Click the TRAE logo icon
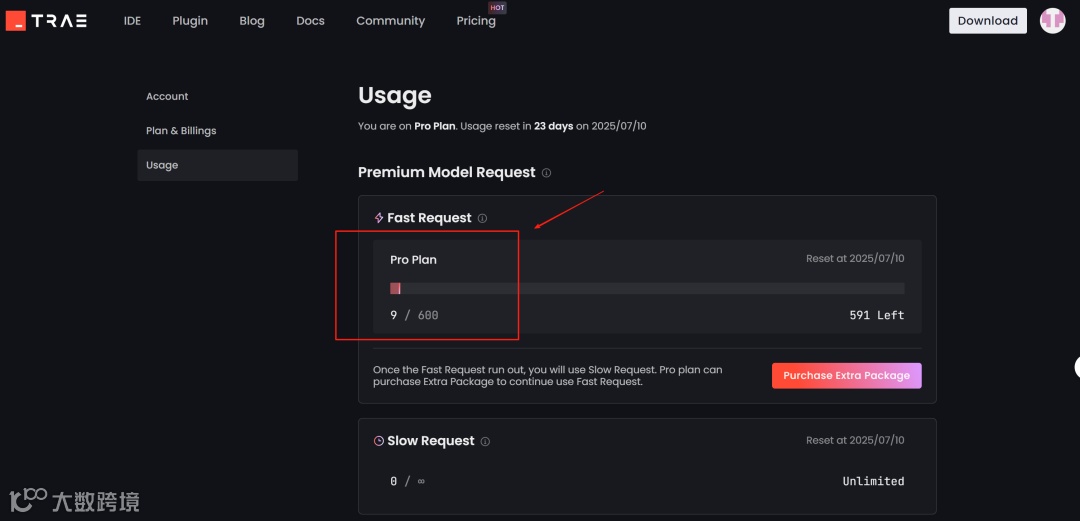The image size is (1080, 521). 16,20
